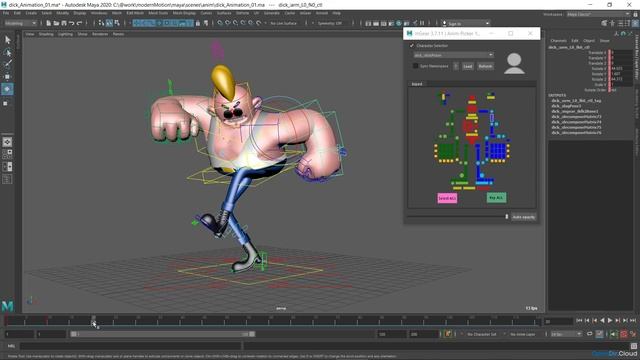Click the range slider end handle

tap(252, 334)
